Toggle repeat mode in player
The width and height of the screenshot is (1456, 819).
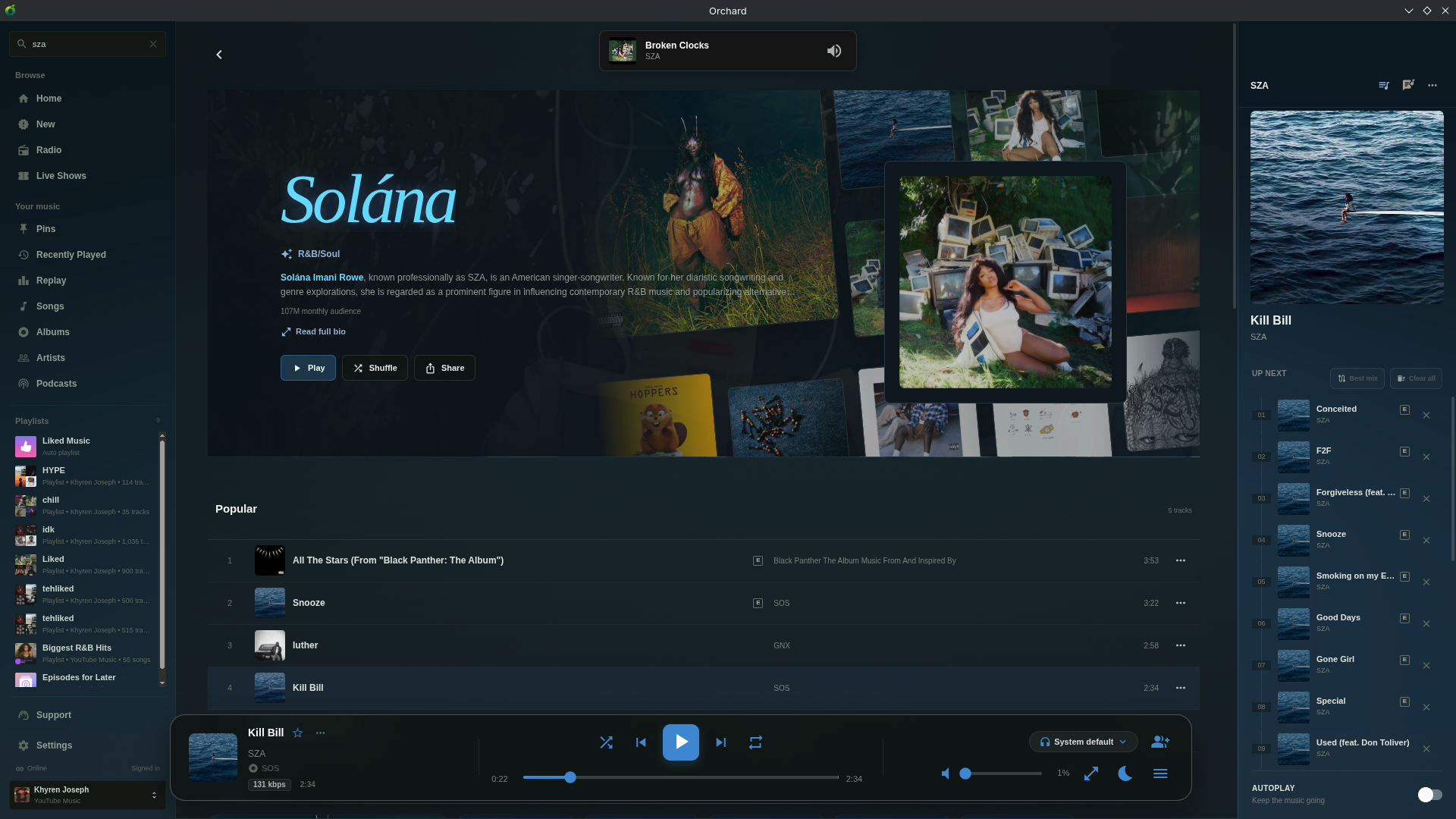(x=755, y=742)
